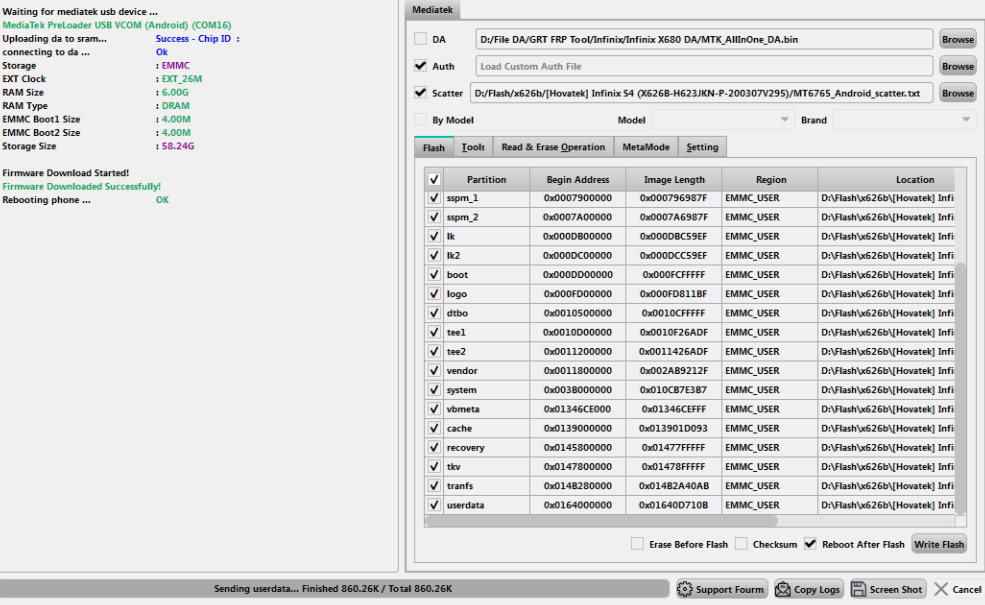The image size is (985, 605).
Task: Uncheck the vbmeta partition checkbox
Action: [x=433, y=409]
